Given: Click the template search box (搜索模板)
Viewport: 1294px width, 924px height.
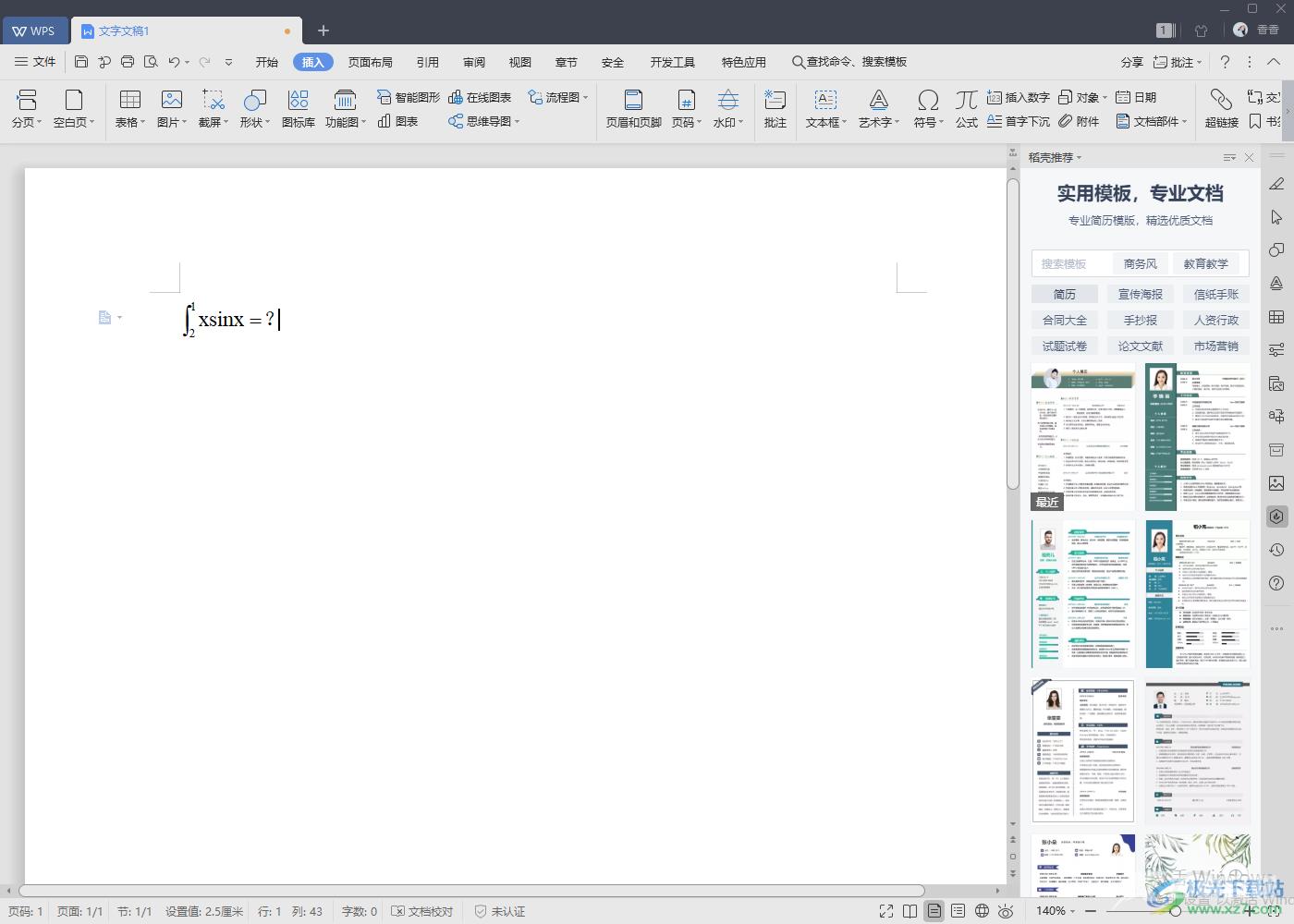Looking at the screenshot, I should coord(1071,263).
